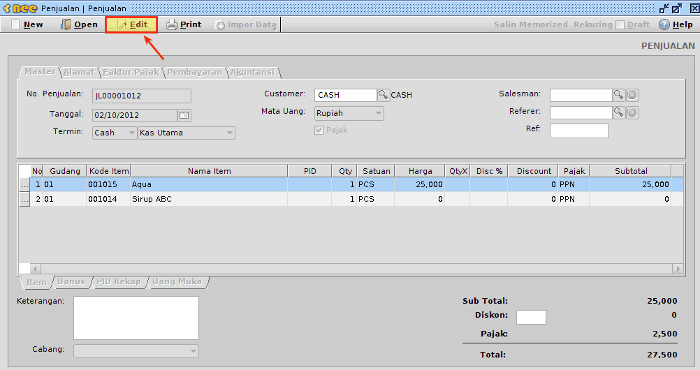
Task: Click the Bee logo icon
Action: 21,8
